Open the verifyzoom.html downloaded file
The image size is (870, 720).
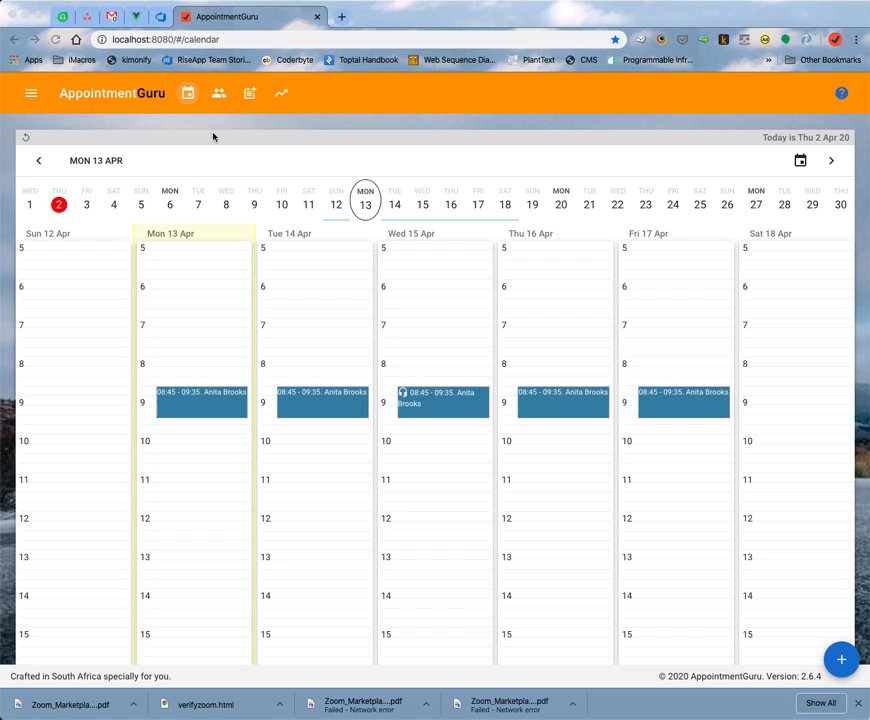point(206,704)
